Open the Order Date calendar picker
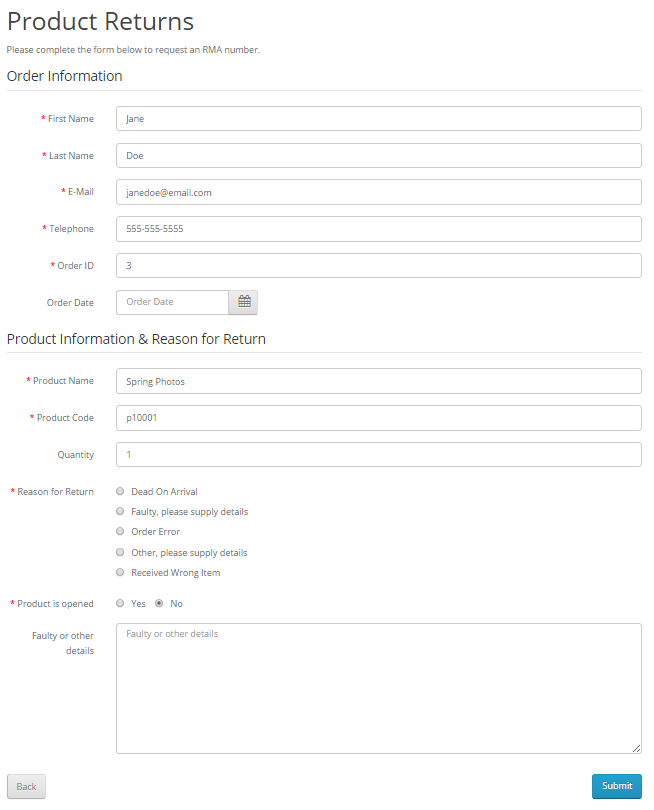 243,302
